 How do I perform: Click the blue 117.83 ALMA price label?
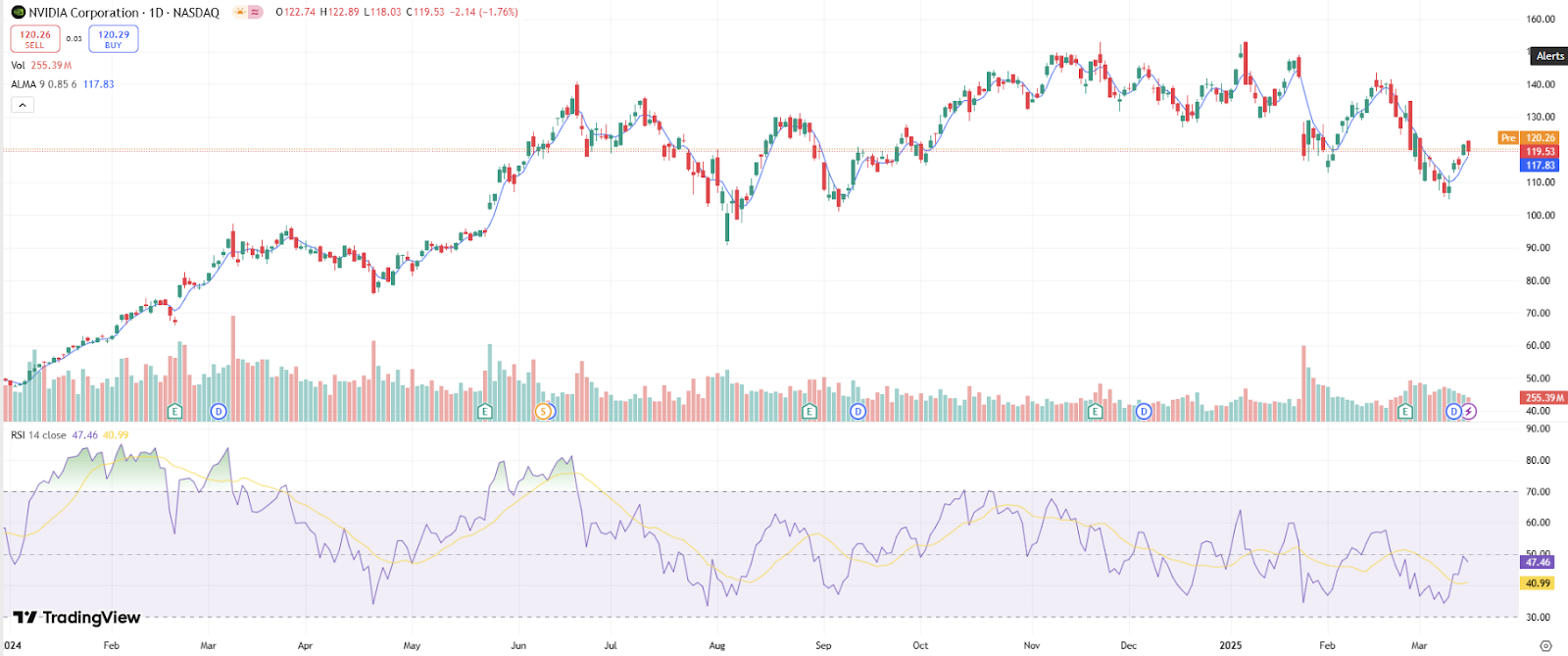(x=1541, y=166)
